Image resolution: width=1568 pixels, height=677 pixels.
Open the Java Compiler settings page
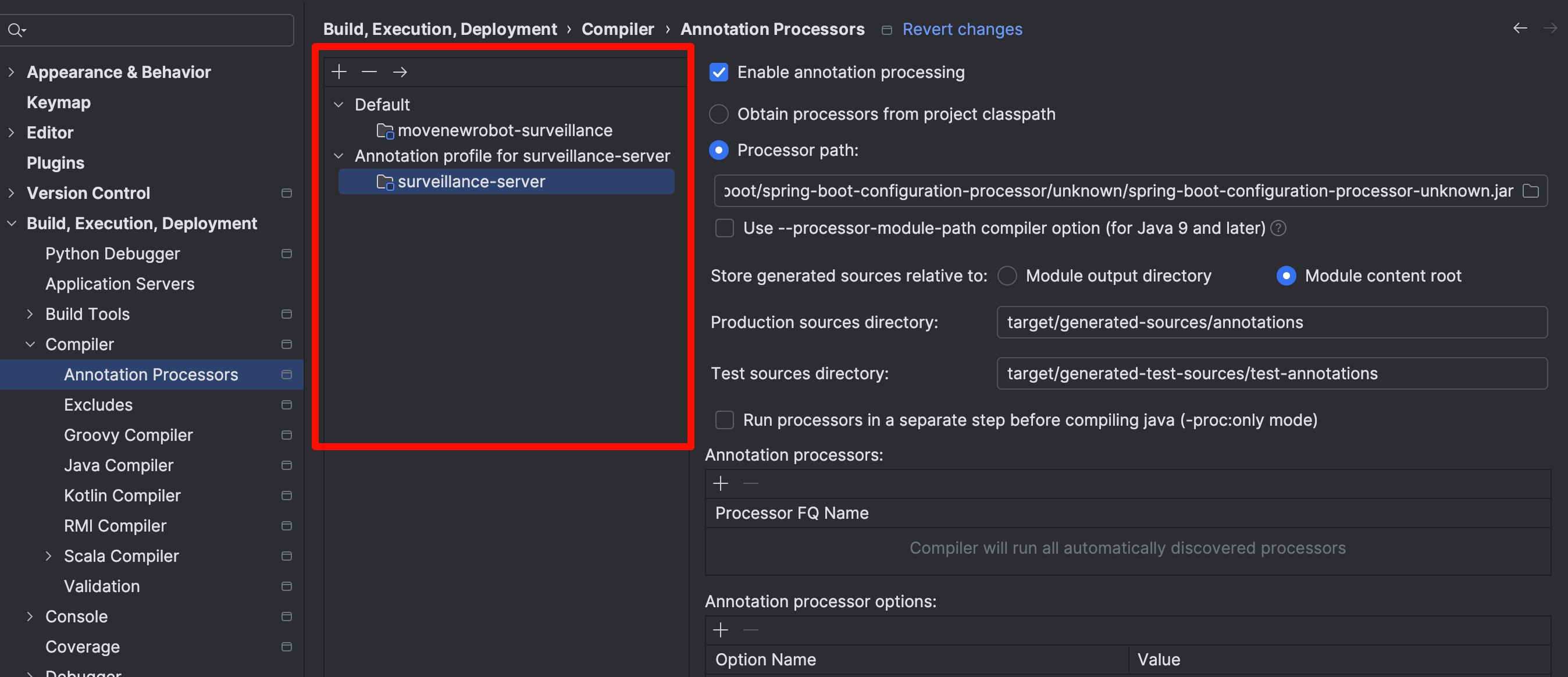coord(119,465)
